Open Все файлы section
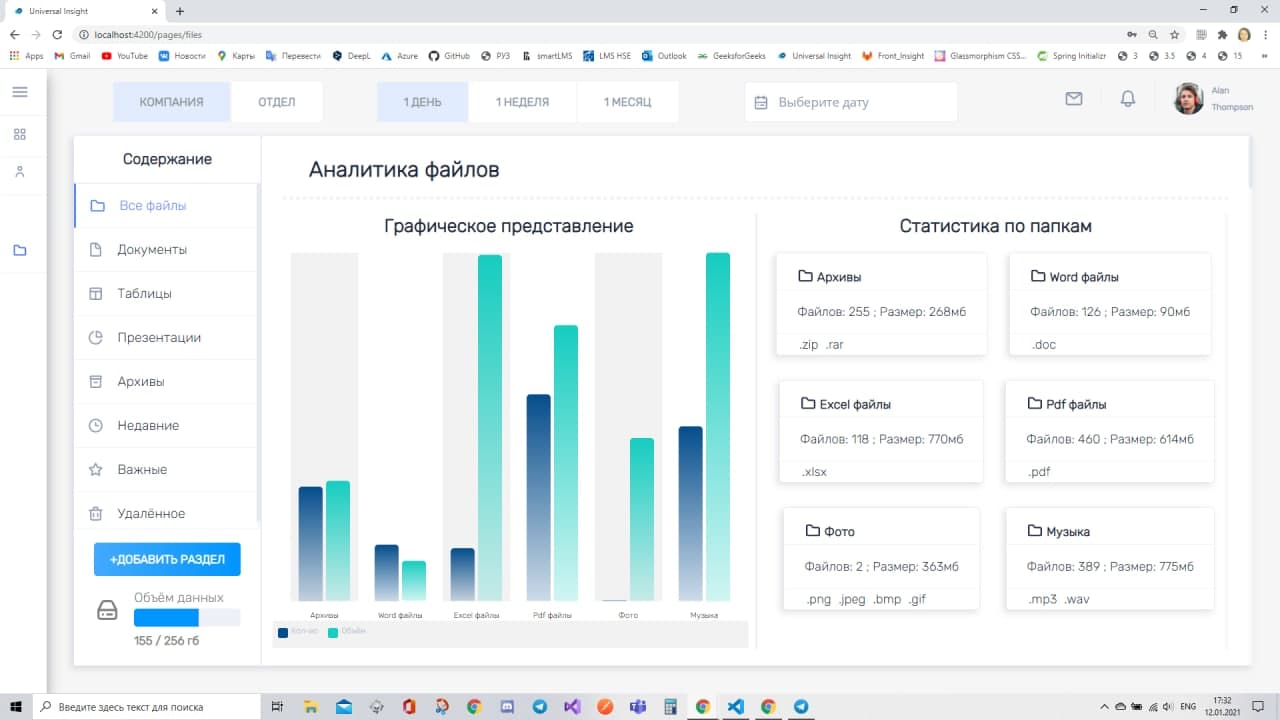The height and width of the screenshot is (720, 1280). point(166,206)
